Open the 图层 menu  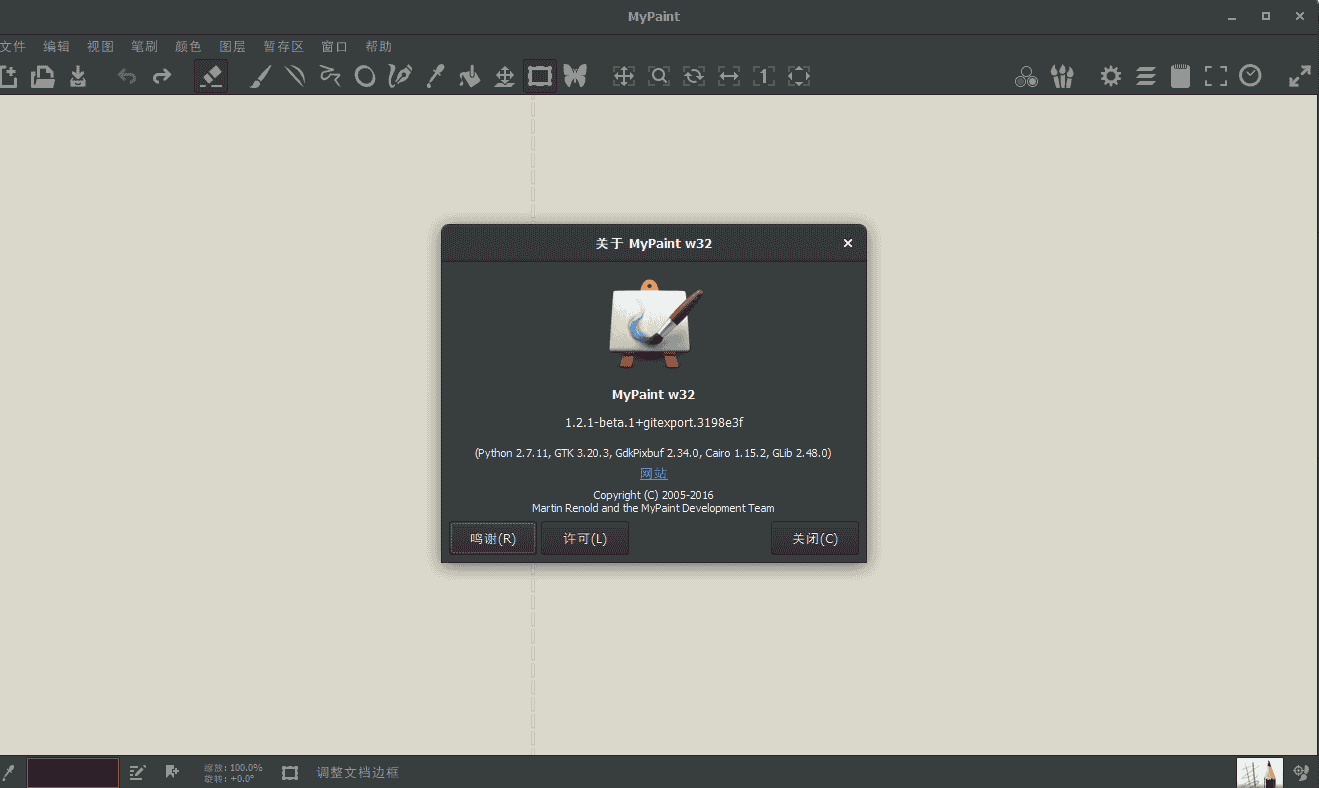(231, 45)
